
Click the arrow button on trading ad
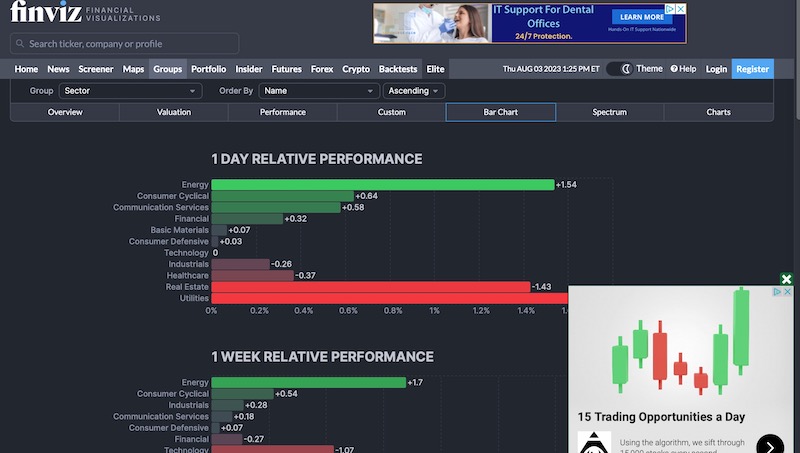point(770,444)
